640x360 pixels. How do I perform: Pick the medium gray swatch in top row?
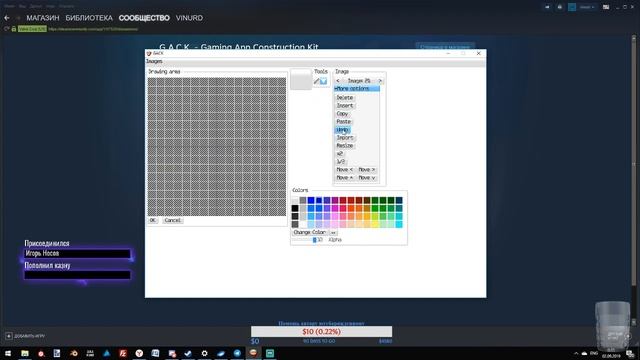coord(303,200)
